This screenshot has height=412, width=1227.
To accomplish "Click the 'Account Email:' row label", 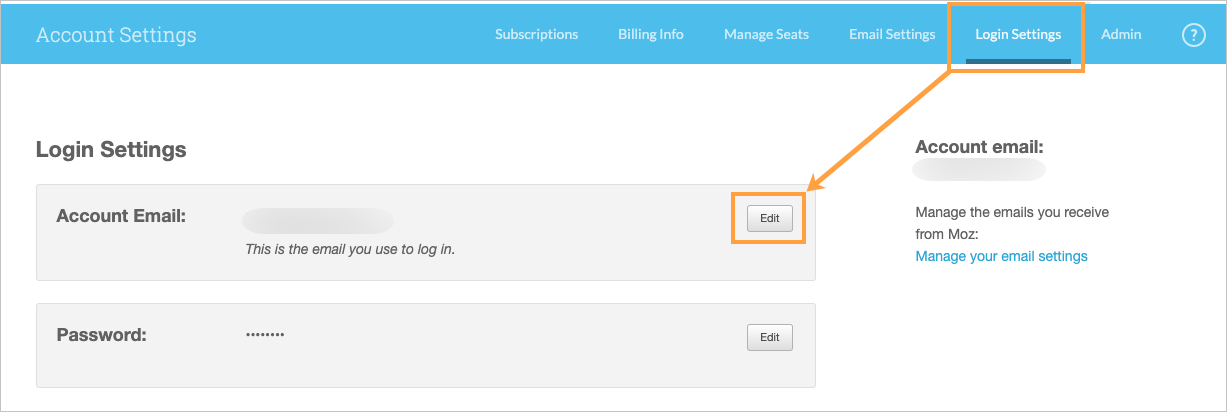I will 122,216.
